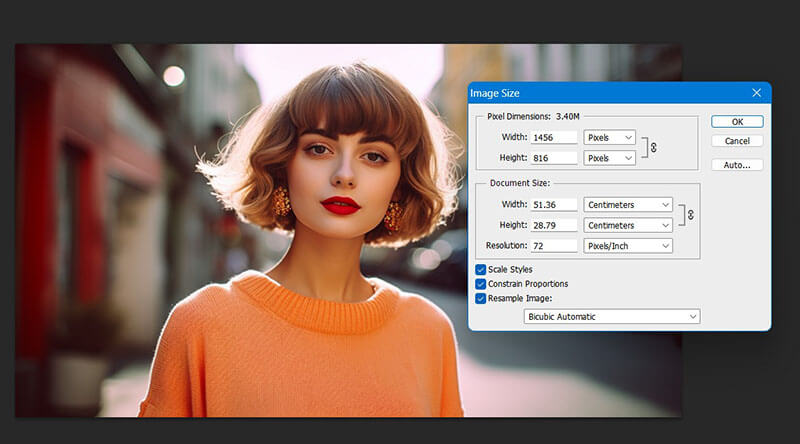The height and width of the screenshot is (444, 800).
Task: Select the document width field showing 51.36
Action: 555,205
